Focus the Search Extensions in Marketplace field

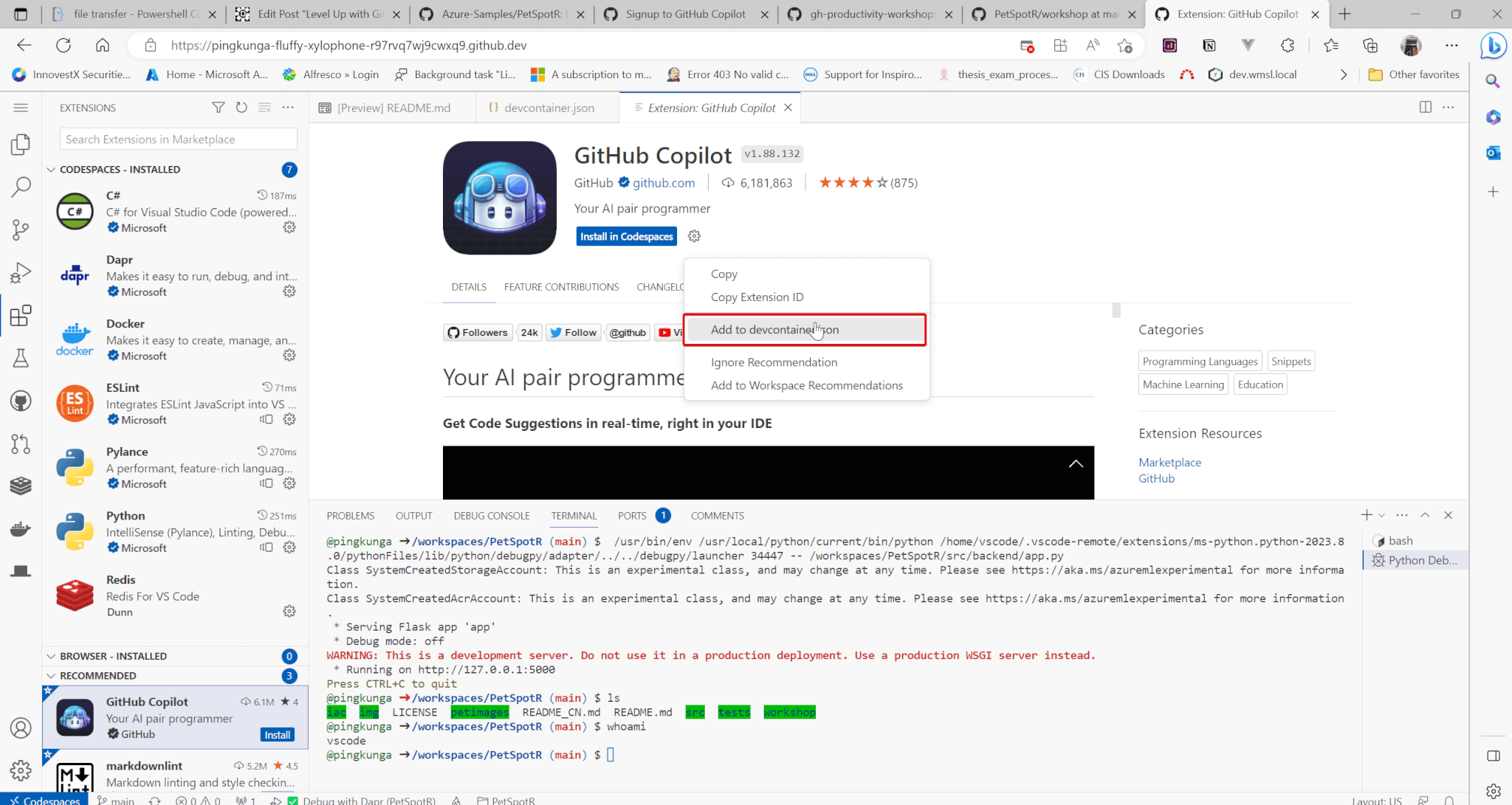[179, 139]
